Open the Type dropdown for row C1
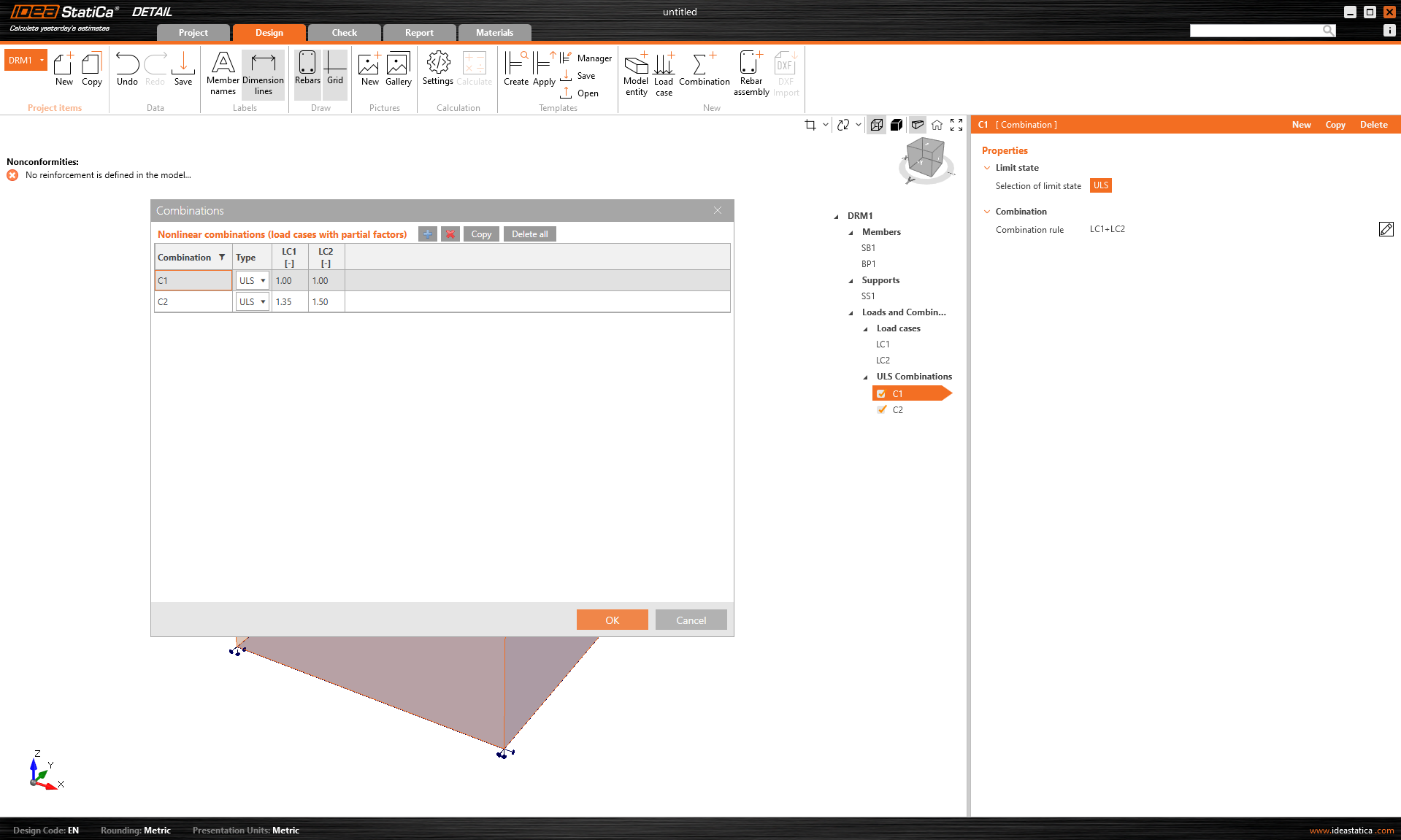The image size is (1401, 840). point(253,280)
